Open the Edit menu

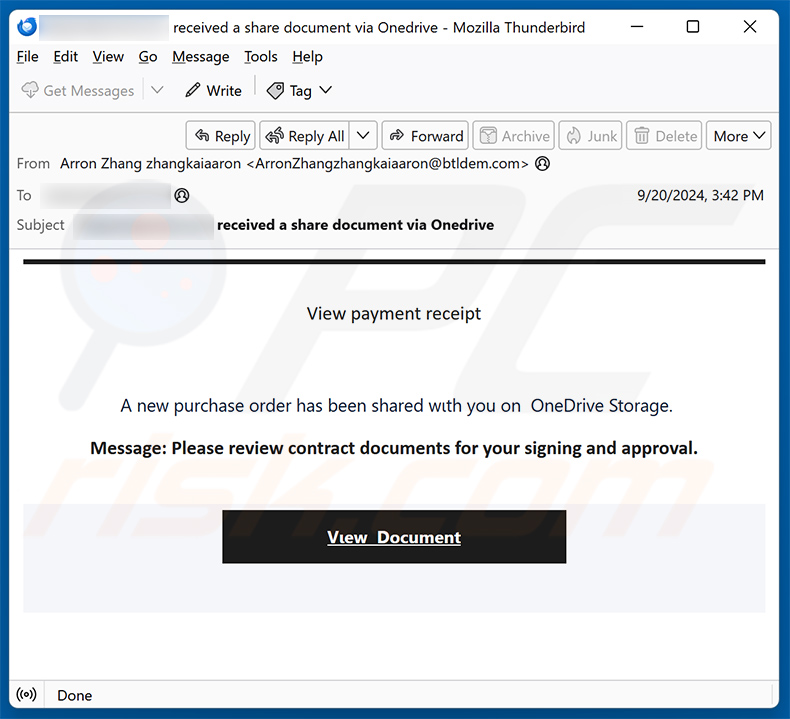coord(65,56)
